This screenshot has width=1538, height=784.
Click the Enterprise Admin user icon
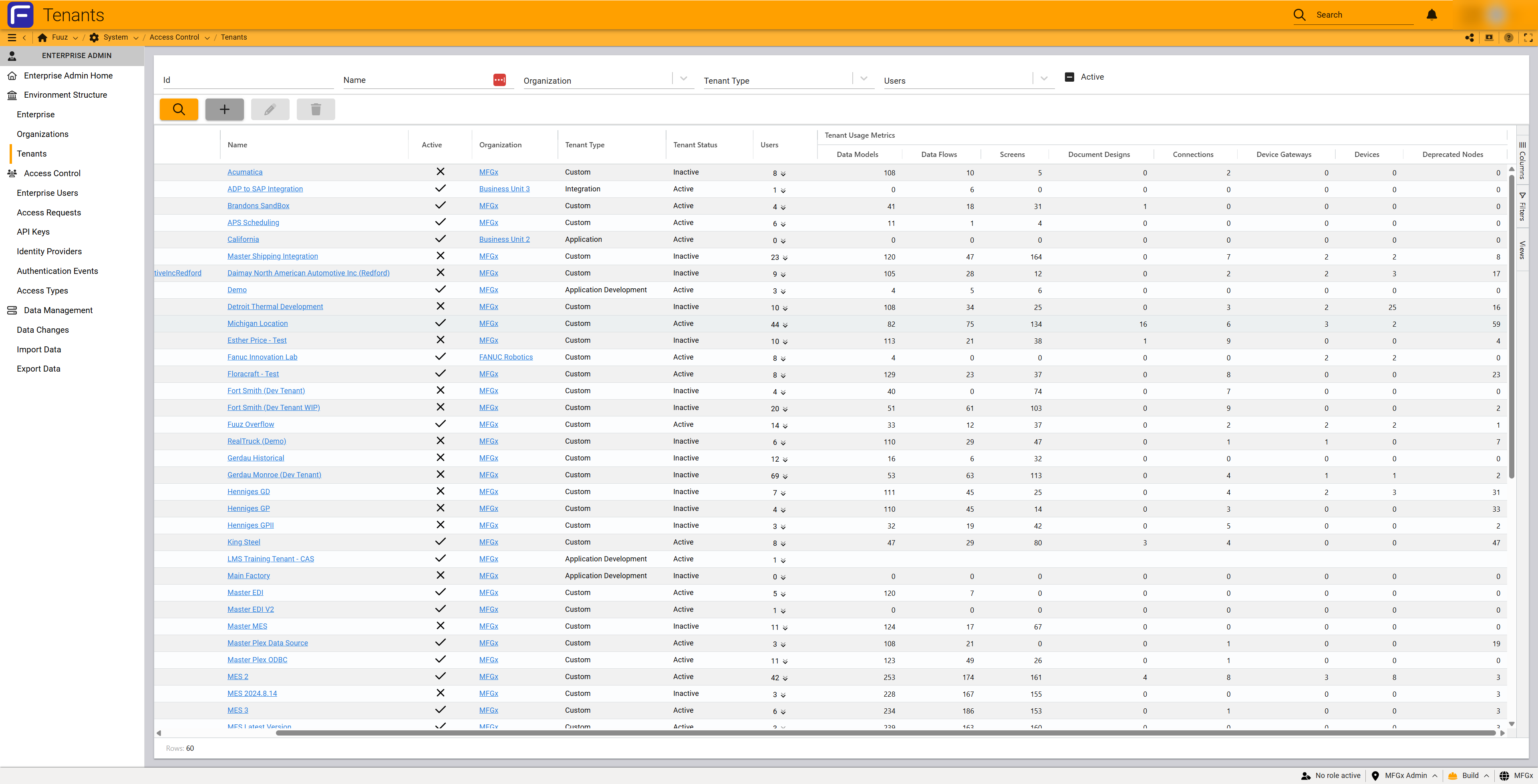(12, 56)
